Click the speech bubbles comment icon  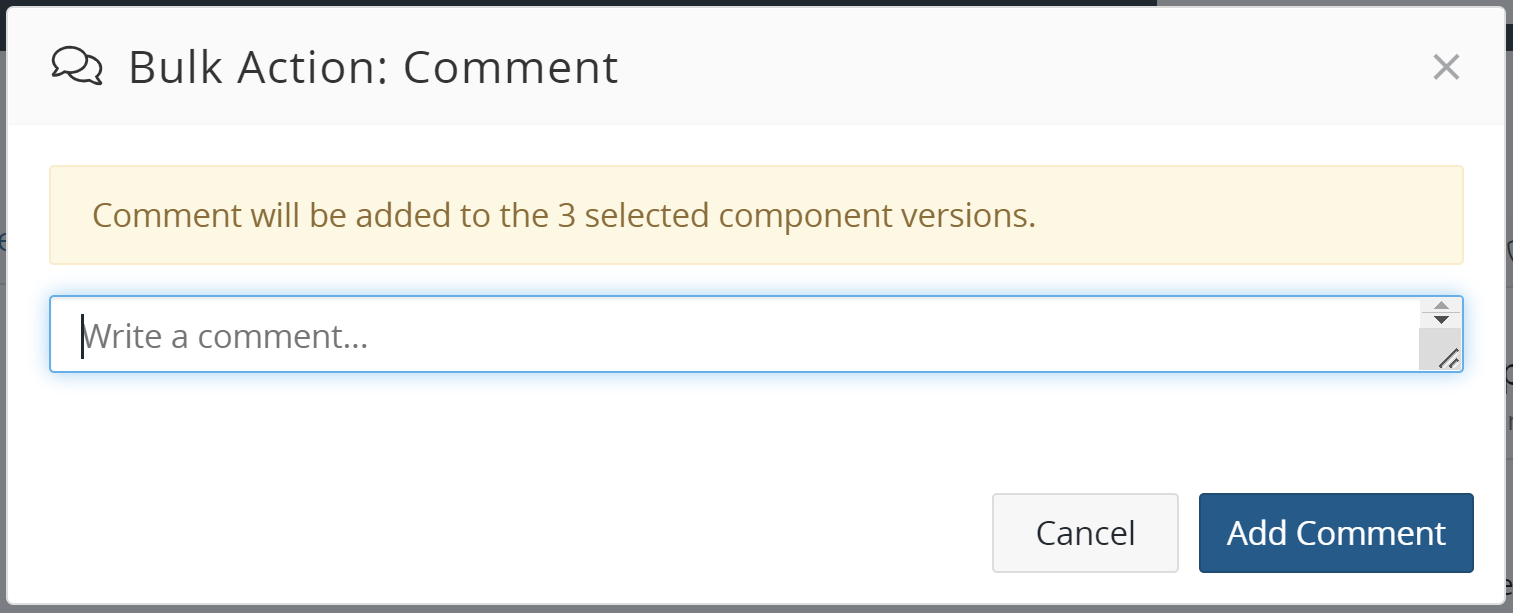tap(77, 67)
